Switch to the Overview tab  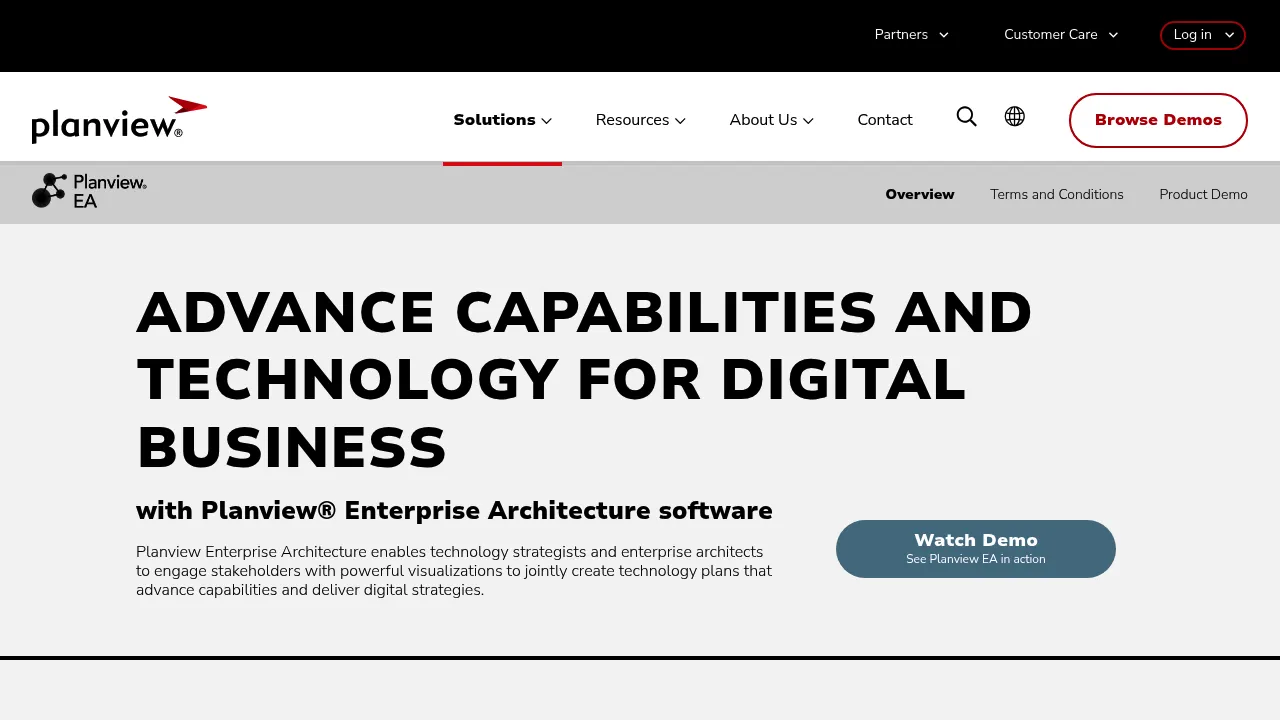[920, 194]
